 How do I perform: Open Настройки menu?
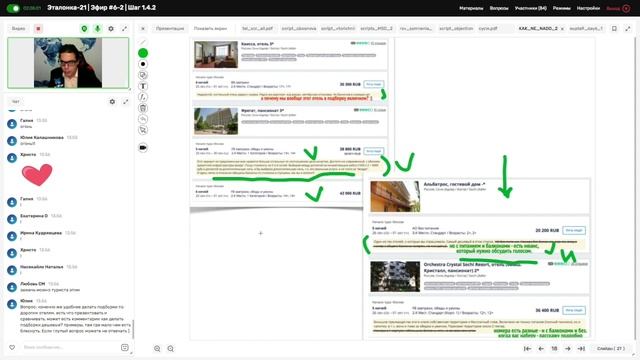pos(588,8)
